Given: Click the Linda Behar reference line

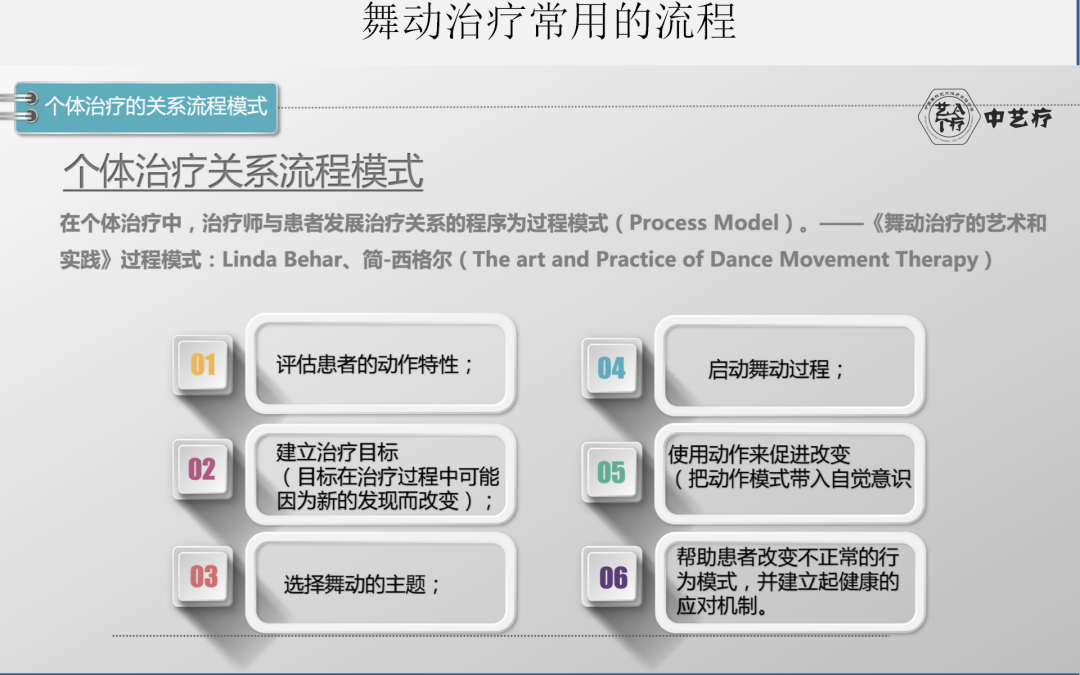Looking at the screenshot, I should 526,260.
